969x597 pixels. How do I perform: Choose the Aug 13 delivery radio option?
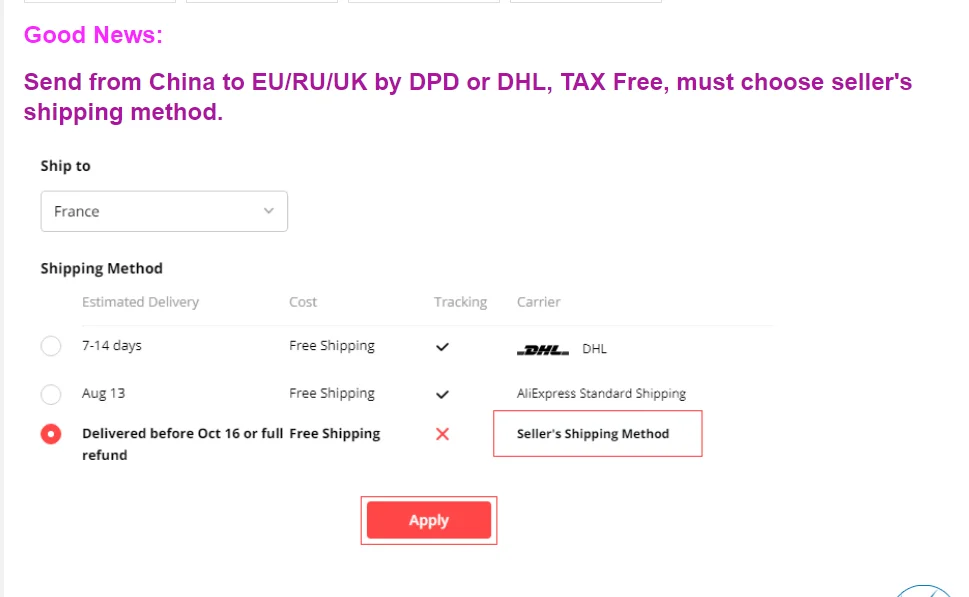click(x=51, y=394)
